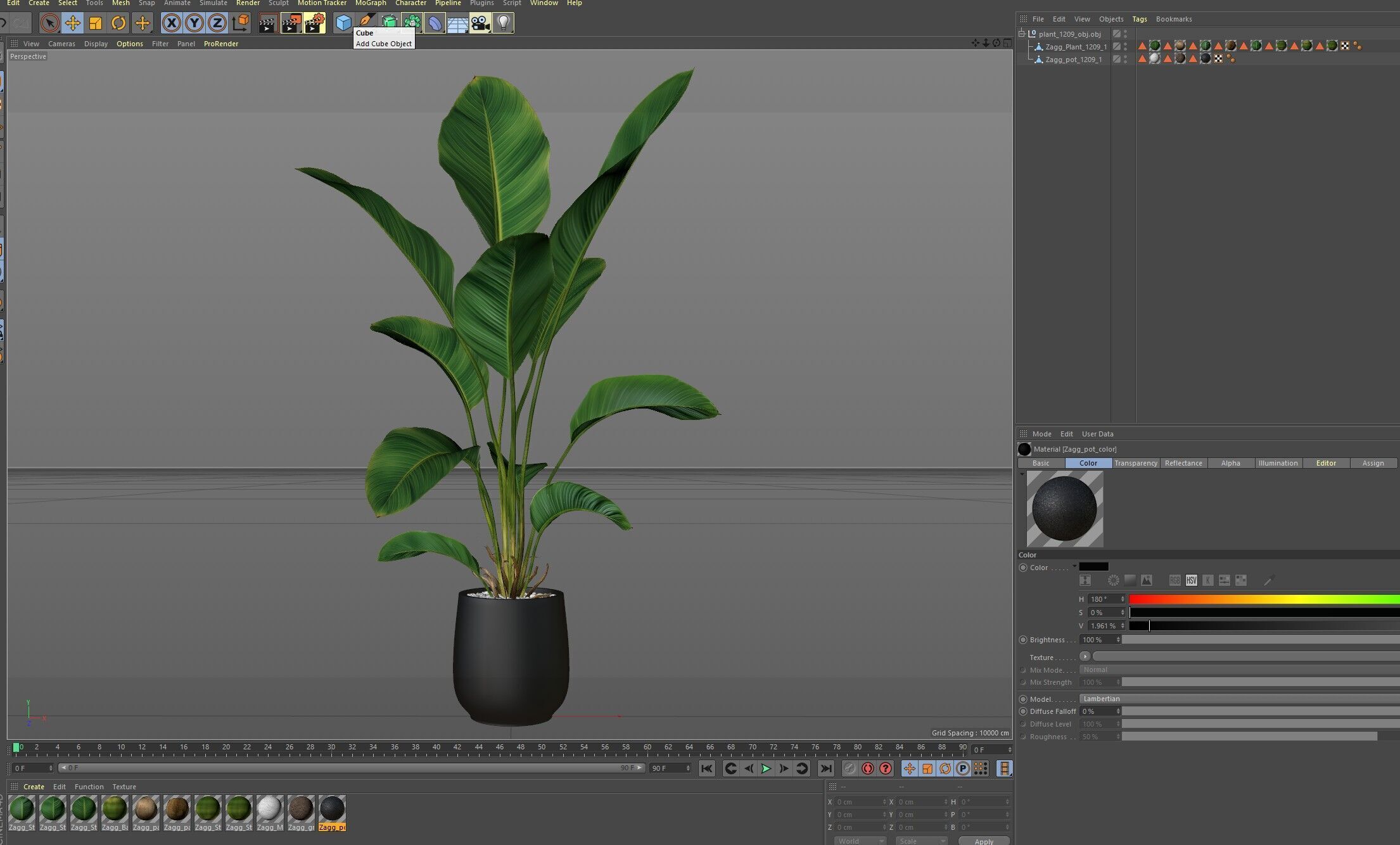1400x845 pixels.
Task: Click the end frame 90 F field
Action: pos(670,768)
